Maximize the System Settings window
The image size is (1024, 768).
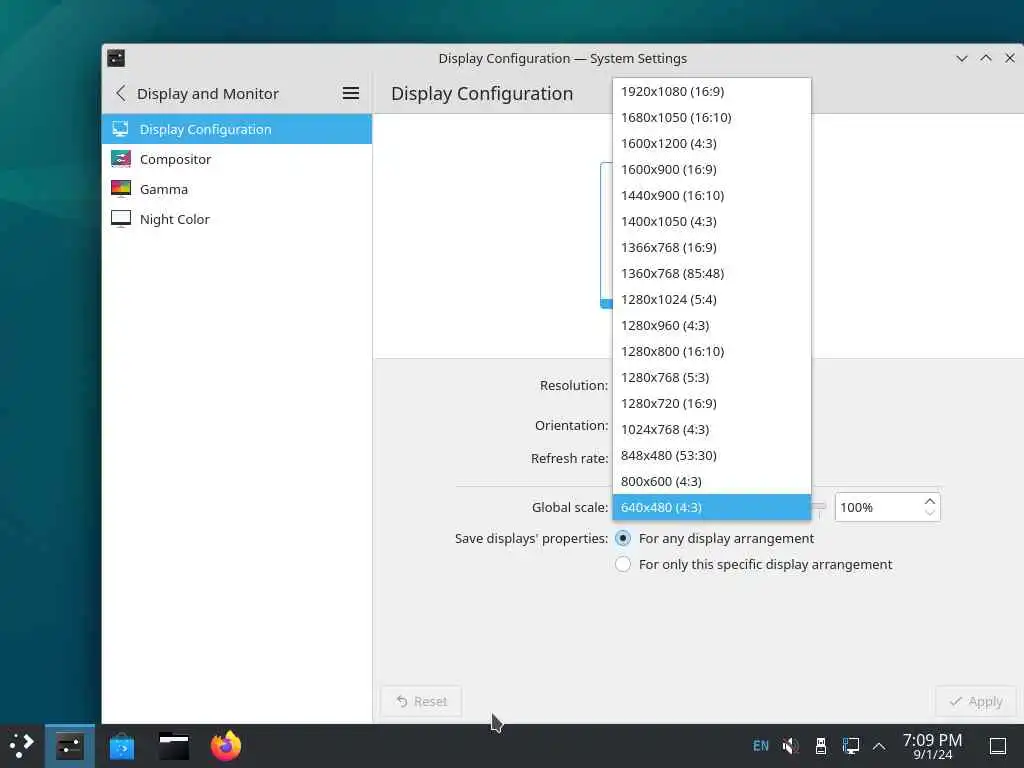click(985, 58)
